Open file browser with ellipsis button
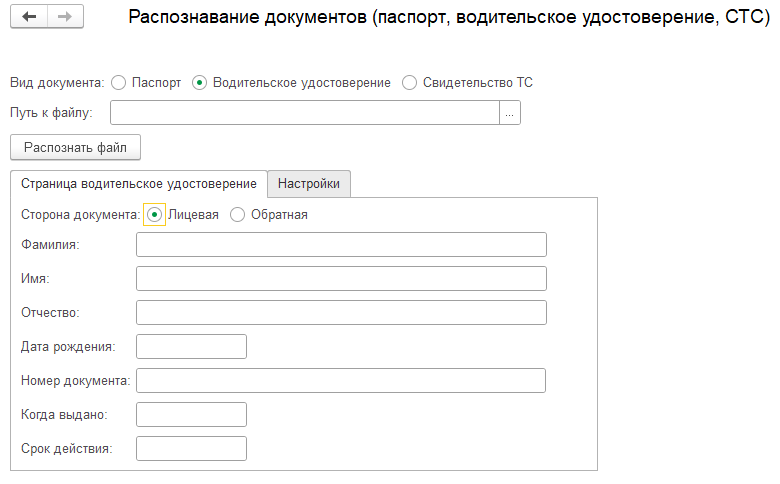780x484 pixels. [510, 113]
